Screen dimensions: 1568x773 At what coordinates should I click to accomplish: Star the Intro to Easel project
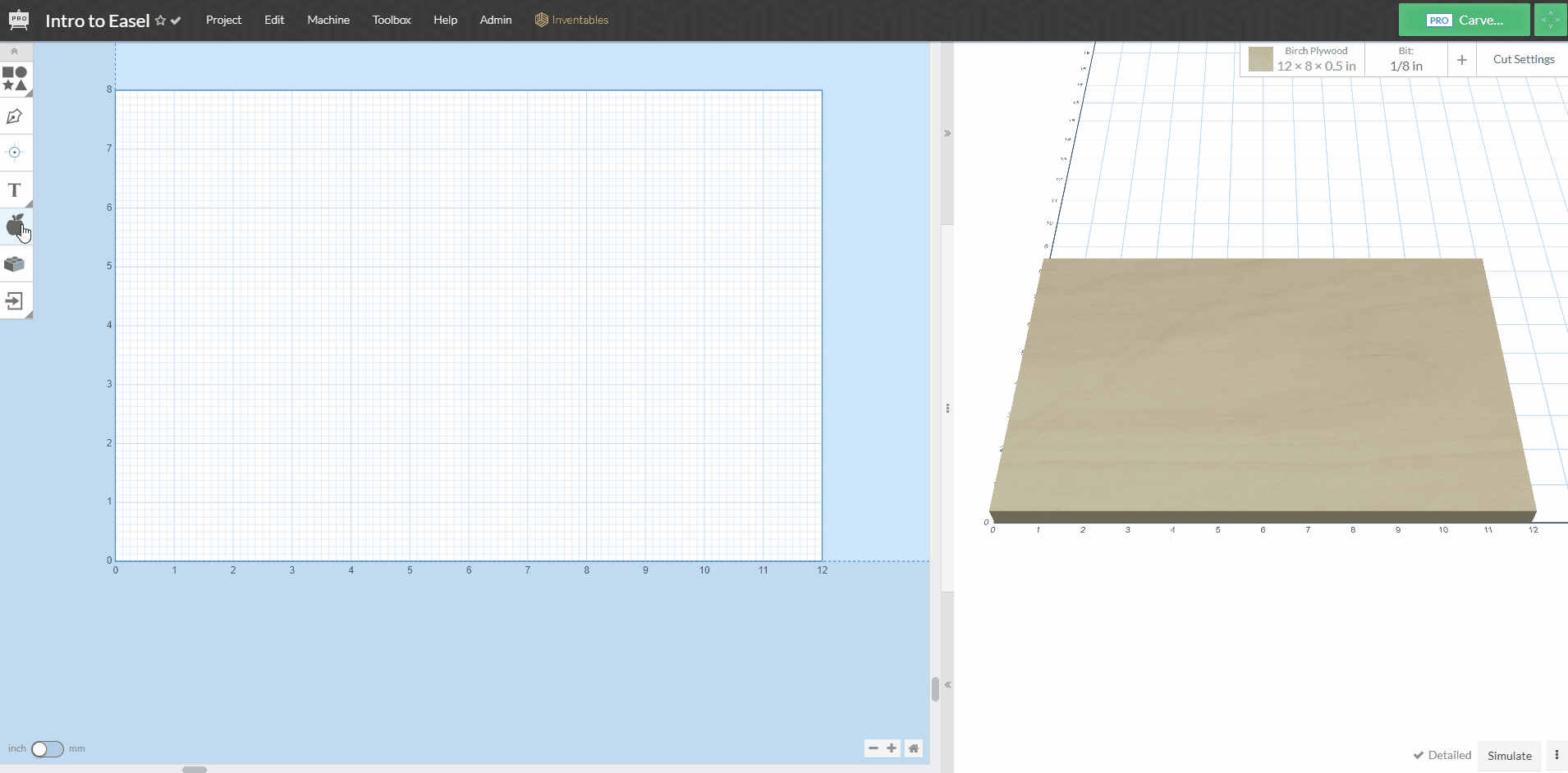(x=161, y=21)
